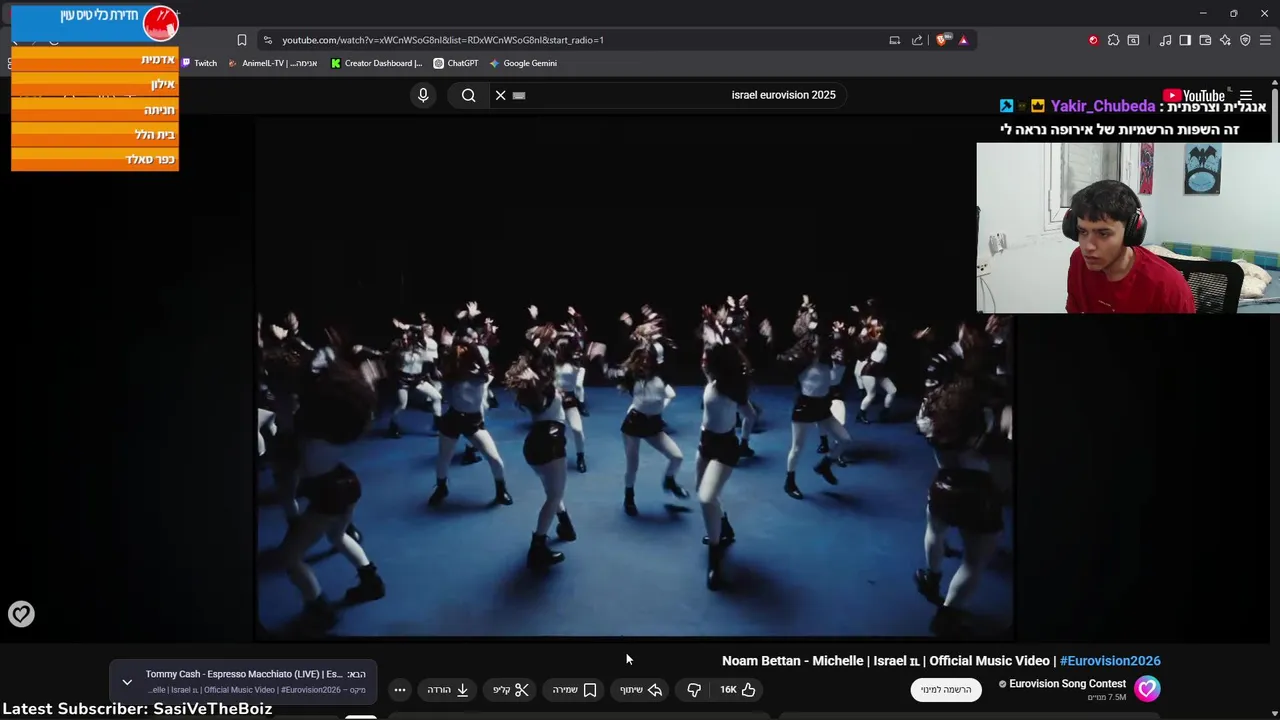Open the on-screen keyboard in the search box
Screen dimensions: 1280x720
point(519,95)
